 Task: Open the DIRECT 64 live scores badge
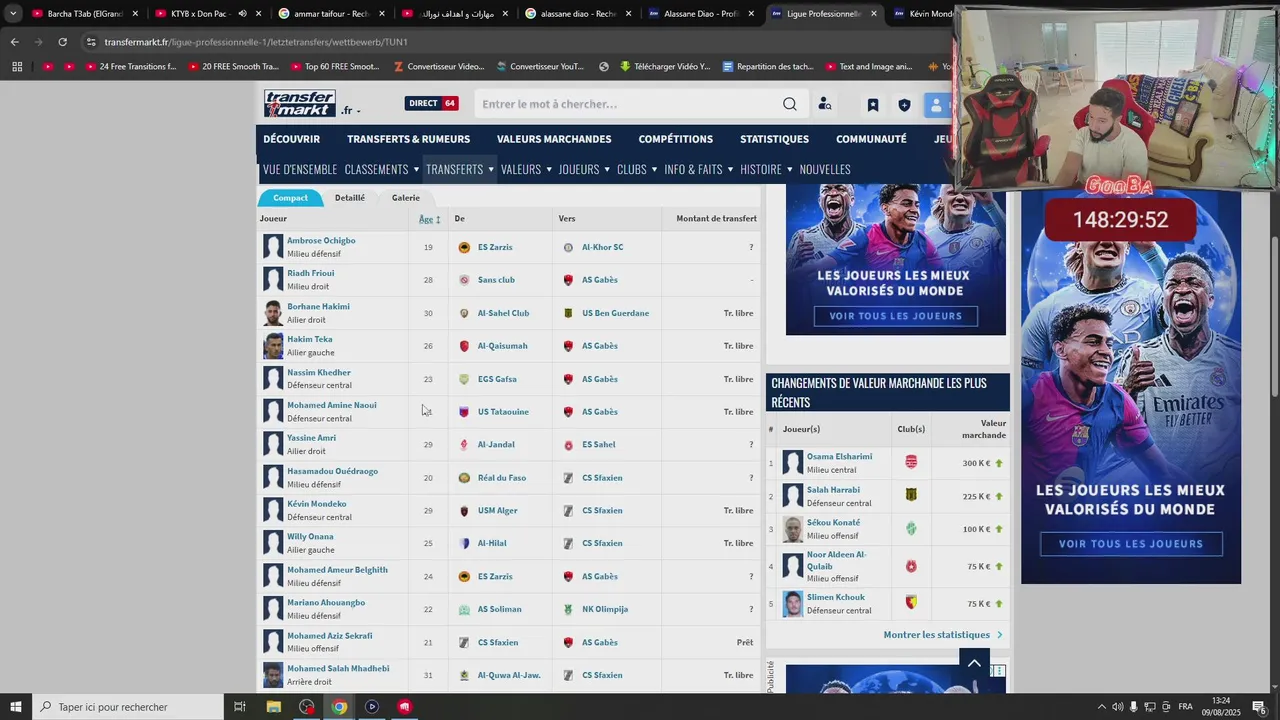[x=431, y=104]
